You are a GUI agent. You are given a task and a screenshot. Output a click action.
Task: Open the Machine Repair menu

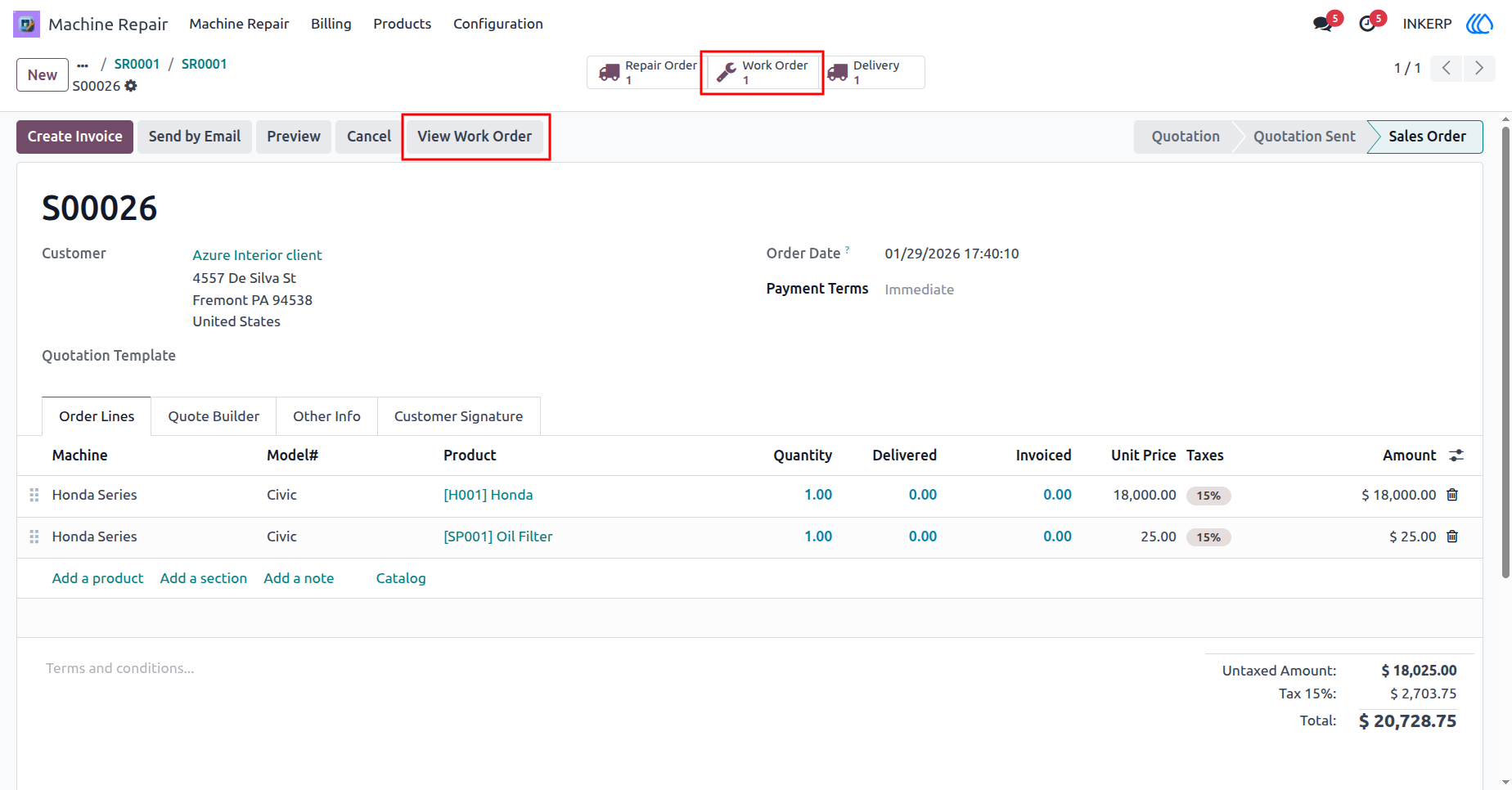[239, 24]
